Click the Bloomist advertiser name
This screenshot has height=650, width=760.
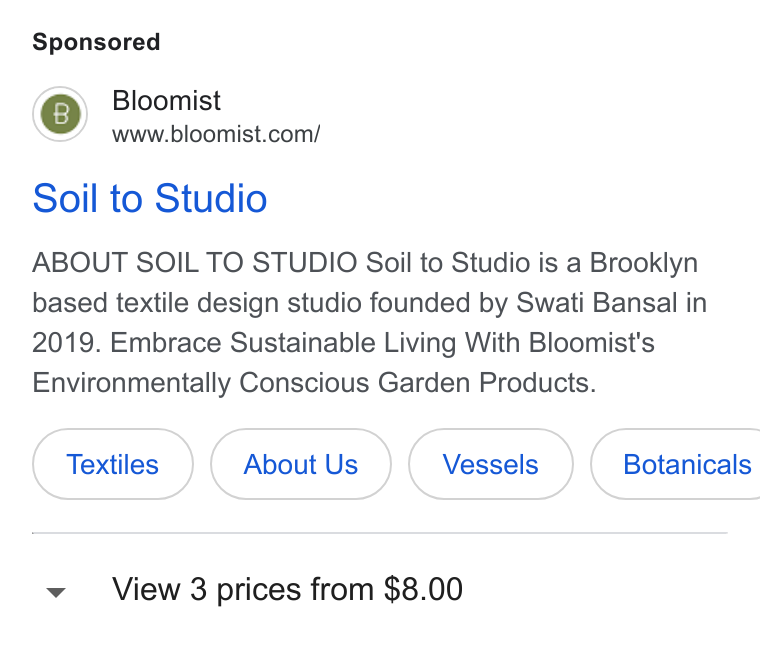coord(166,101)
